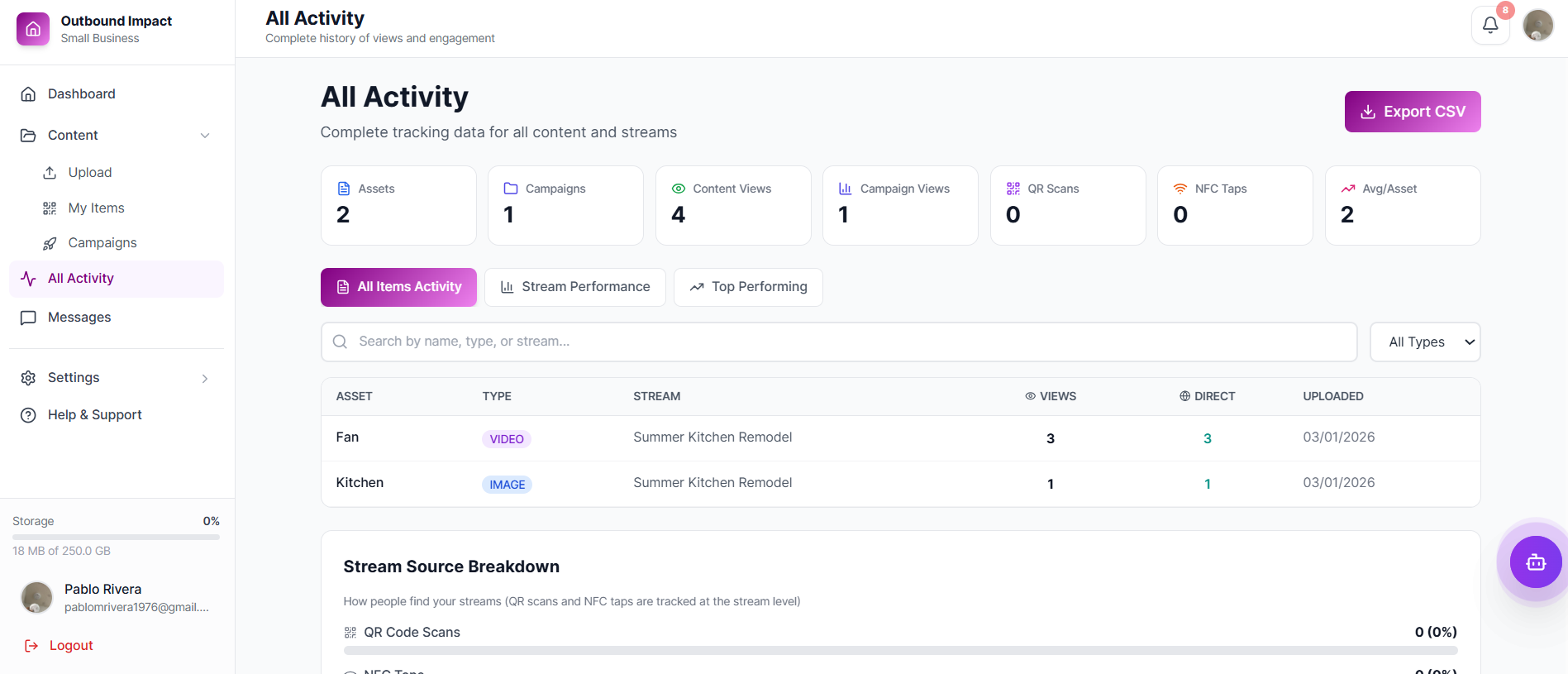Click the QR Code Scans icon
Screen dimensions: 1568x674
tap(350, 633)
